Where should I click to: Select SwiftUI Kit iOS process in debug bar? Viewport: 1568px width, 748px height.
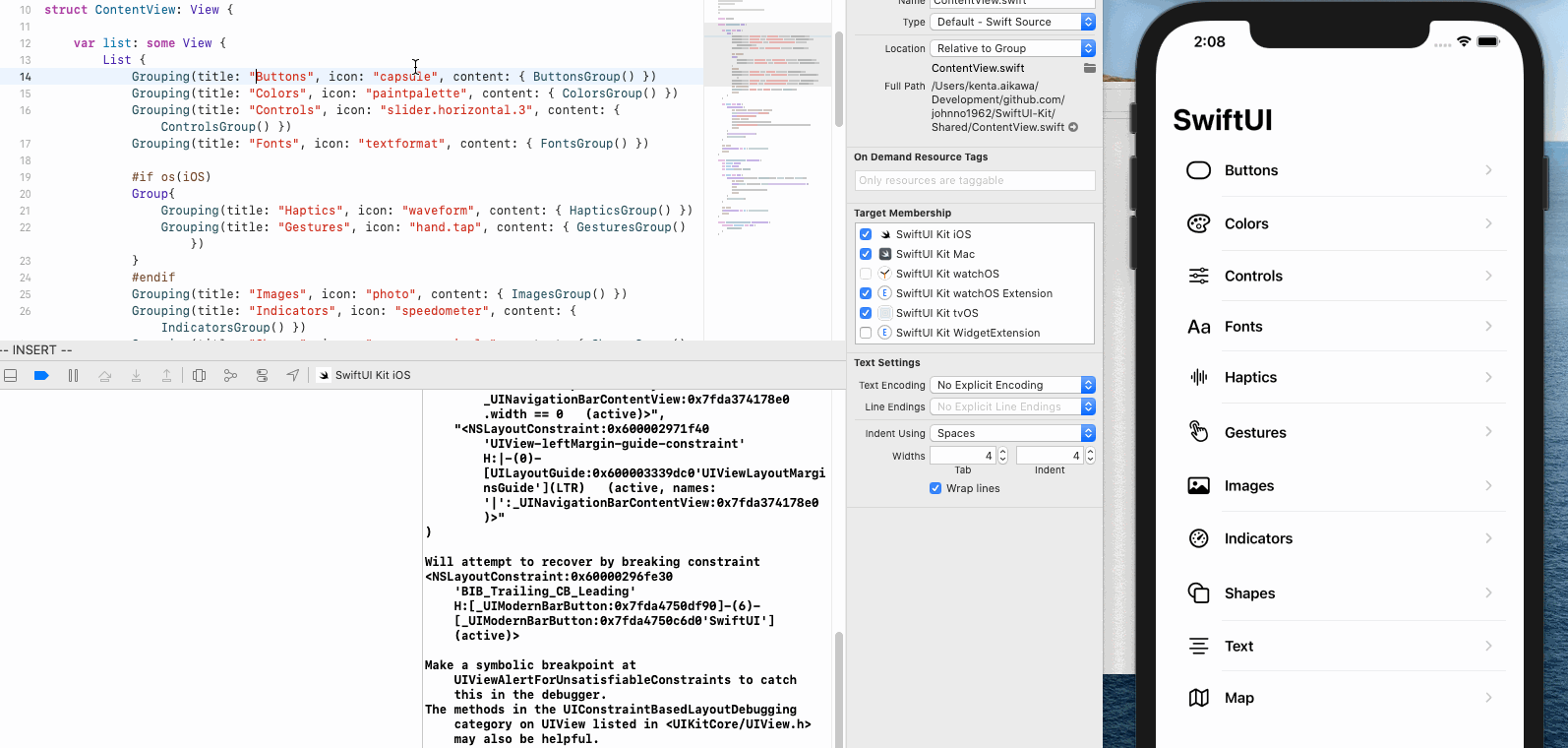365,375
